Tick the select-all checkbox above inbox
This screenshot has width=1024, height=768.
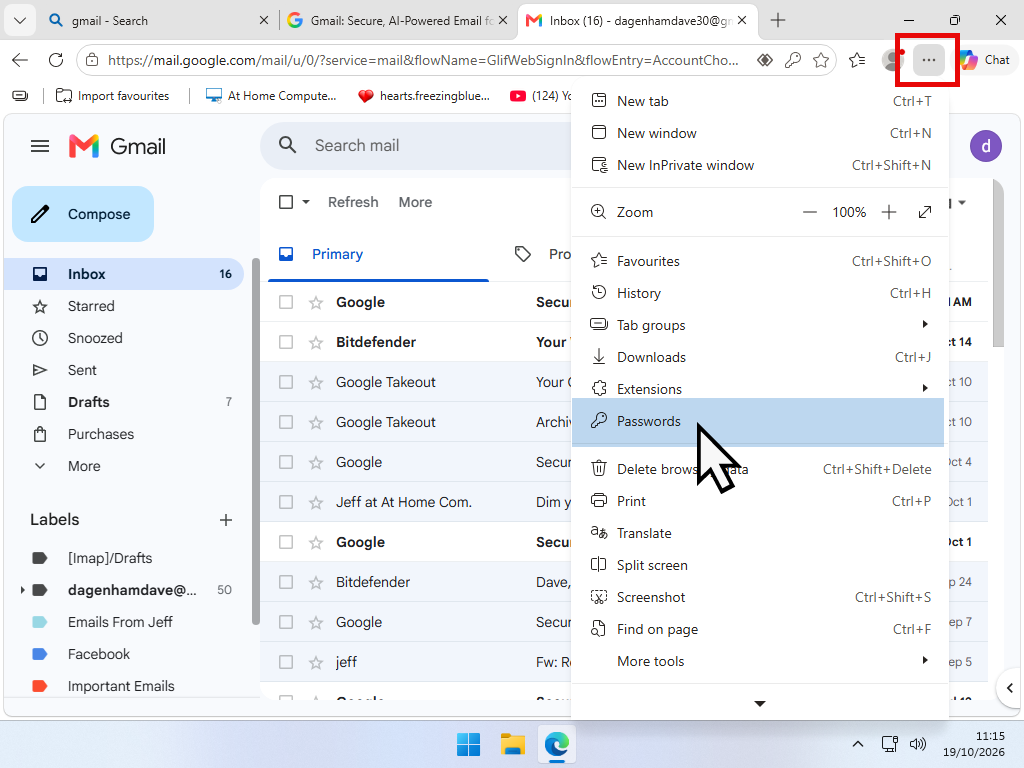pos(286,202)
